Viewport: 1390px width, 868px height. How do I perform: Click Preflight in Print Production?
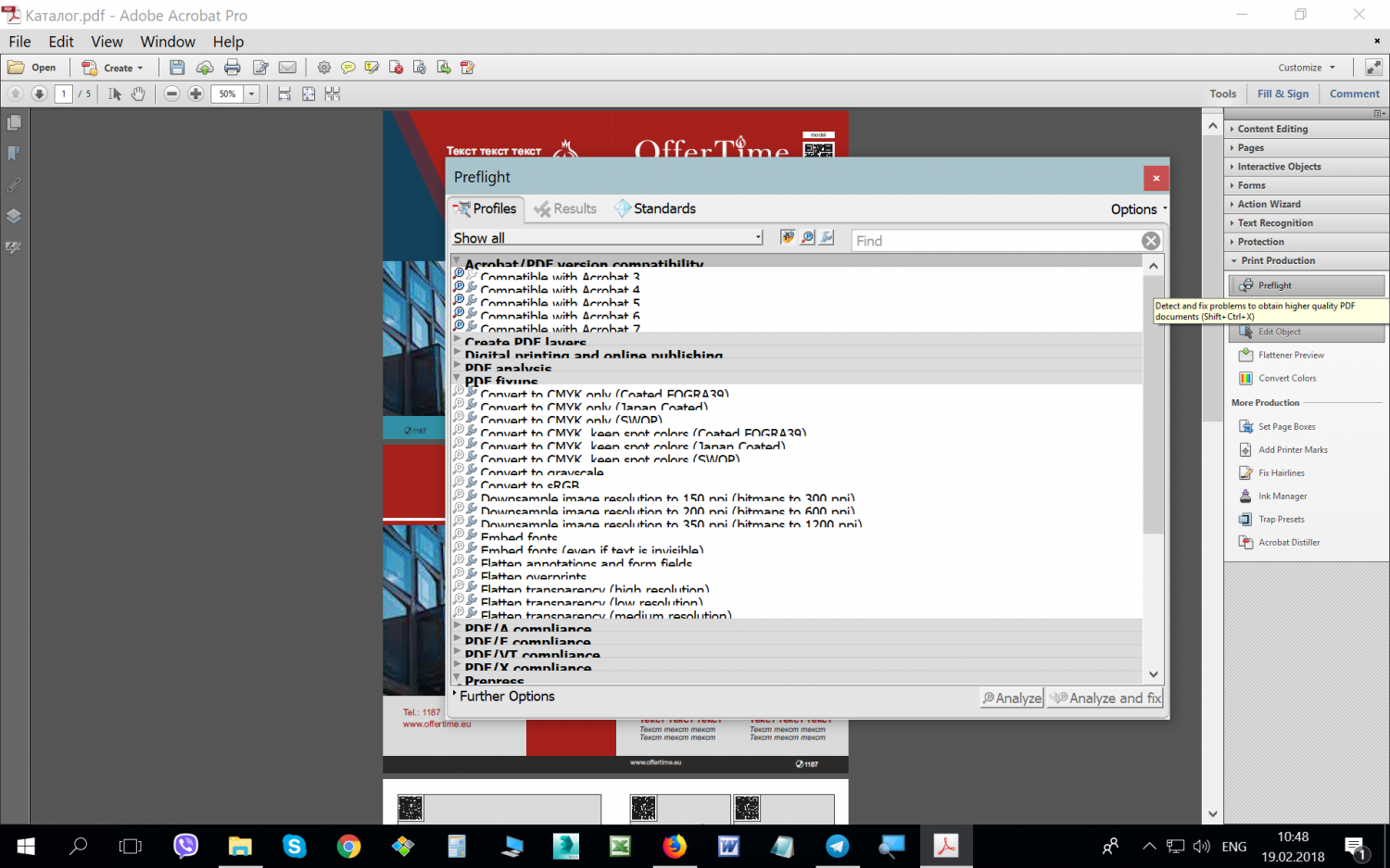click(1307, 285)
